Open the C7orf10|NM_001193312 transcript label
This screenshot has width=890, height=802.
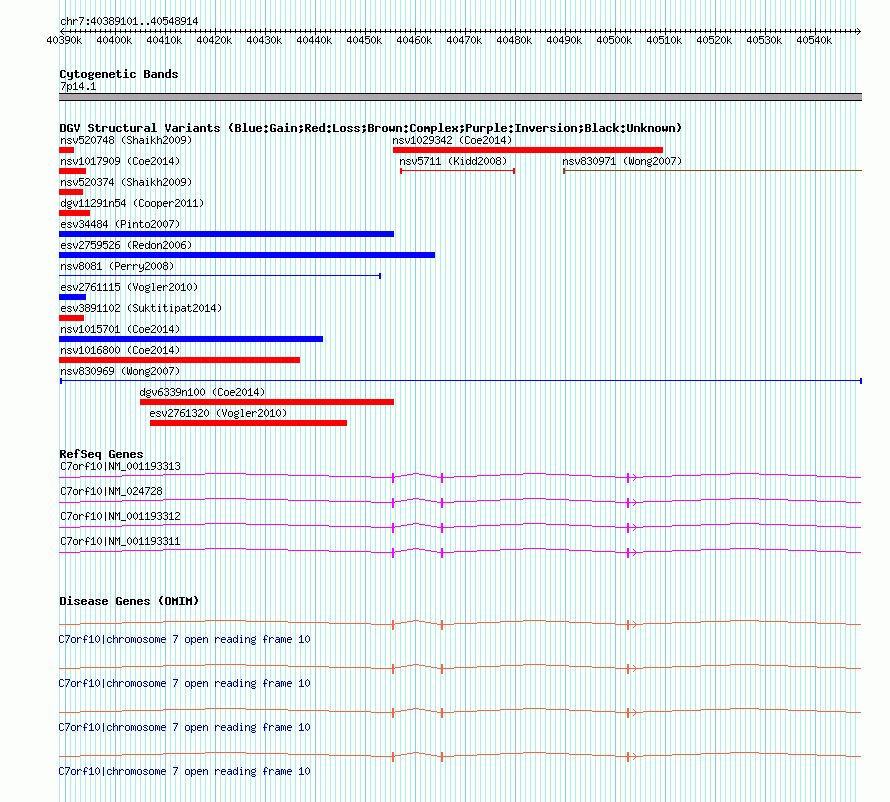[x=120, y=517]
